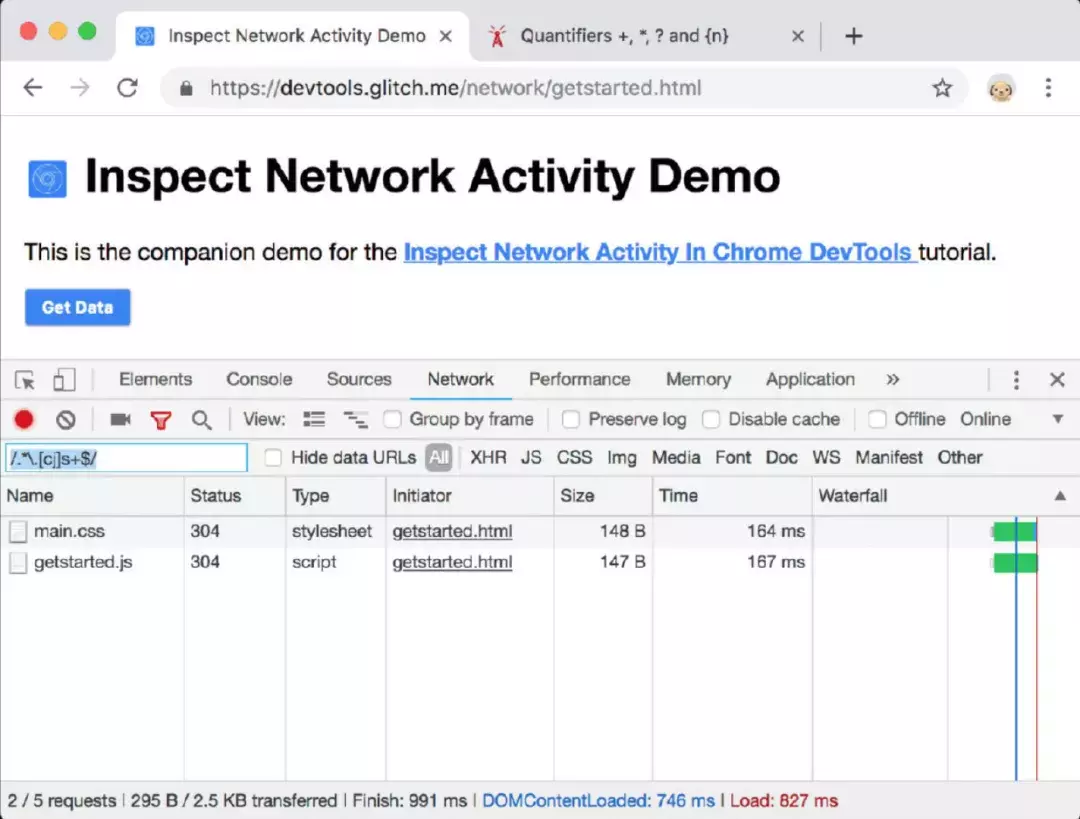Bookmark this page with the star icon
Viewport: 1080px width, 819px height.
coord(942,87)
